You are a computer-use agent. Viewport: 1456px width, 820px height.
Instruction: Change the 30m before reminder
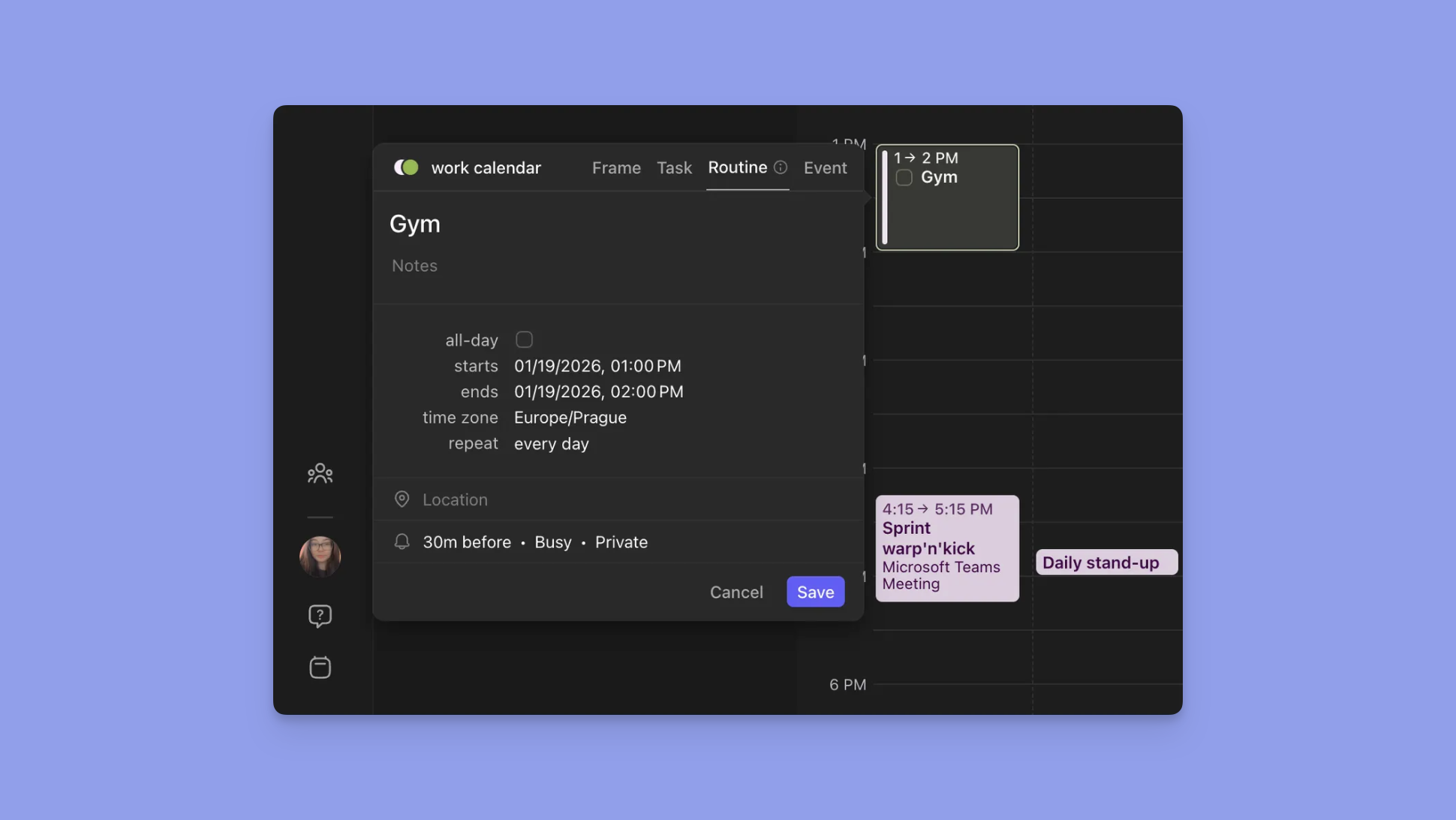[x=466, y=542]
